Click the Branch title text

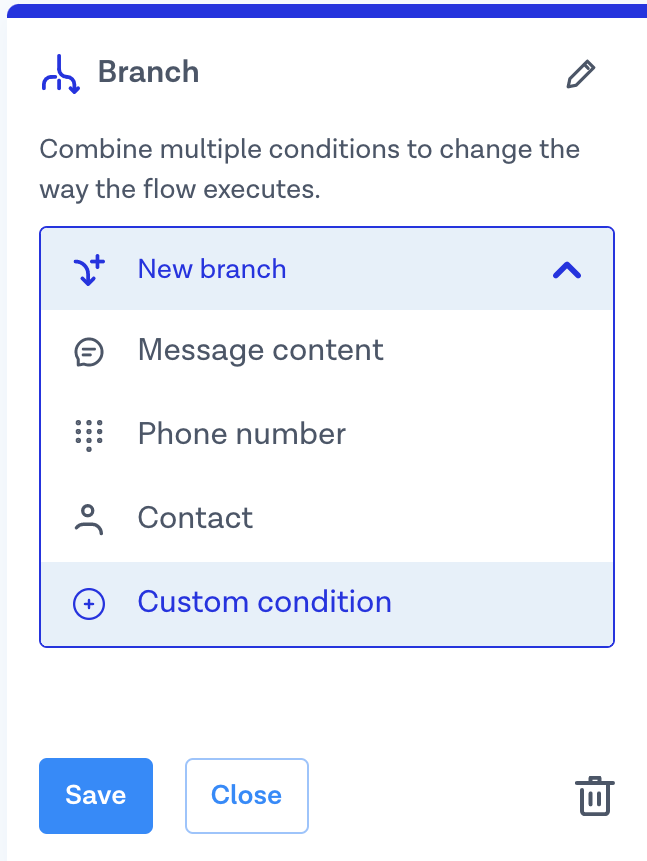pos(148,73)
